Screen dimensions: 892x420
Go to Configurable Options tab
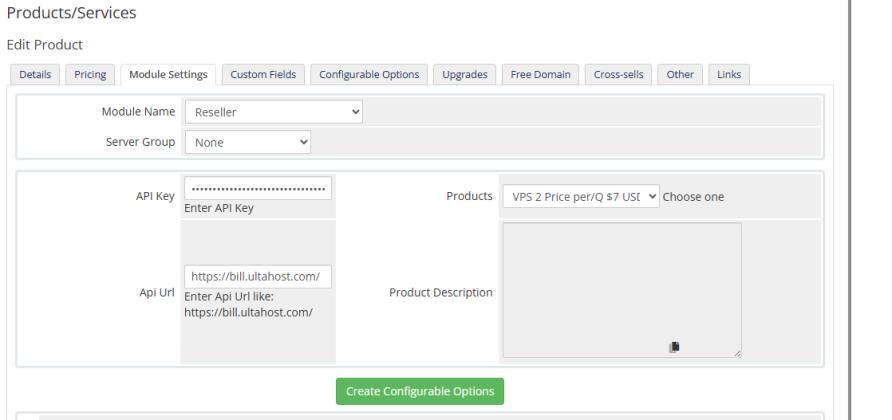pyautogui.click(x=369, y=75)
